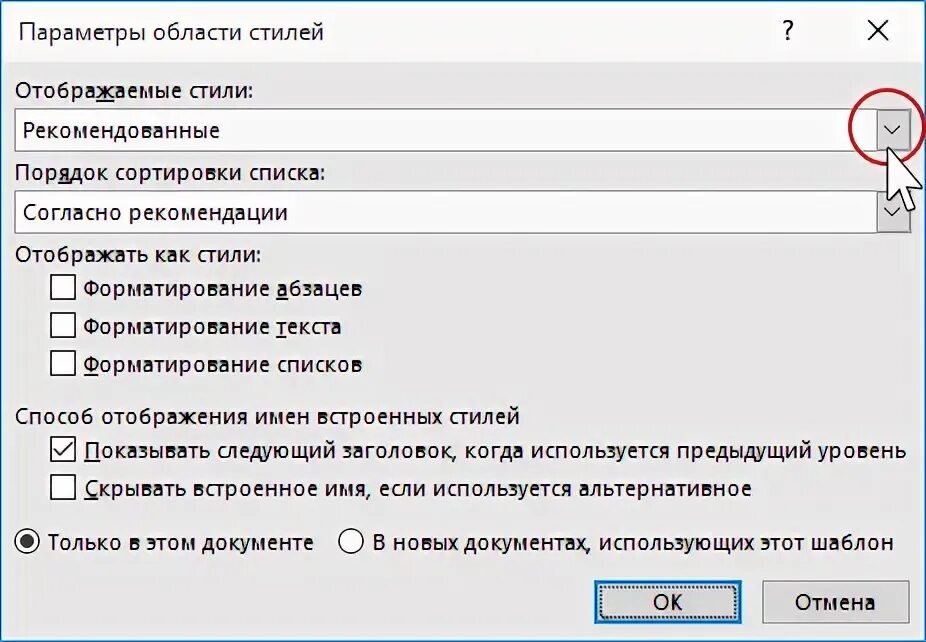Click the dialog title Параметры области стилей
The image size is (926, 642).
point(171,32)
